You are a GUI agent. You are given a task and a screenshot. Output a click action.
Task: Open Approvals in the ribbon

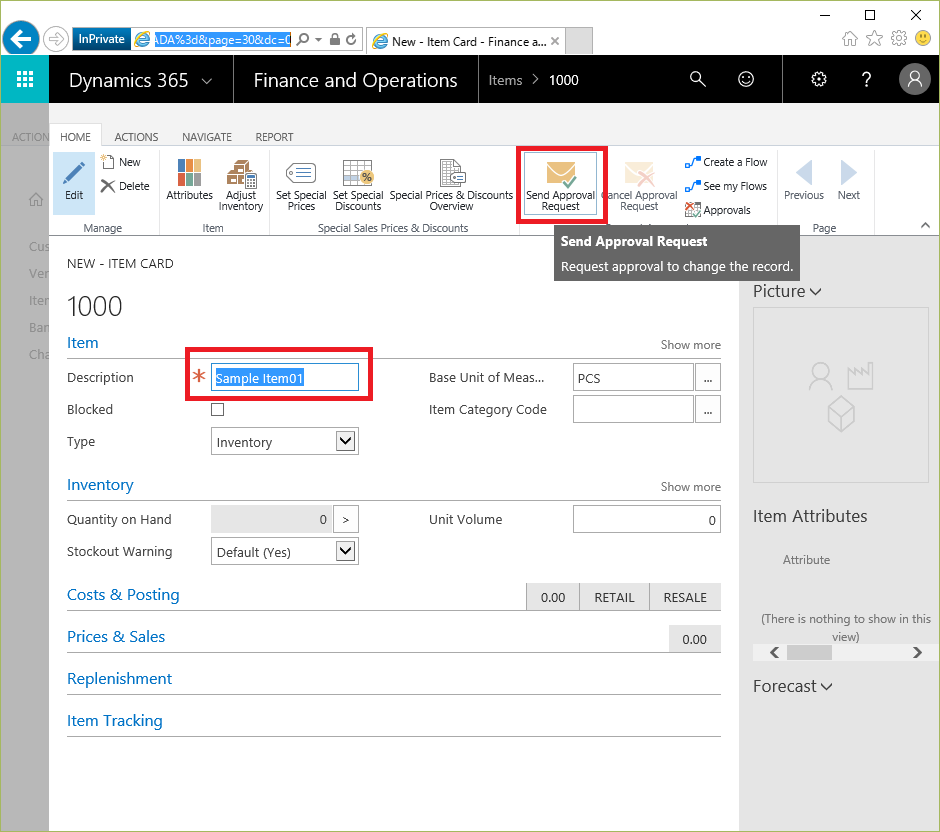(x=718, y=210)
